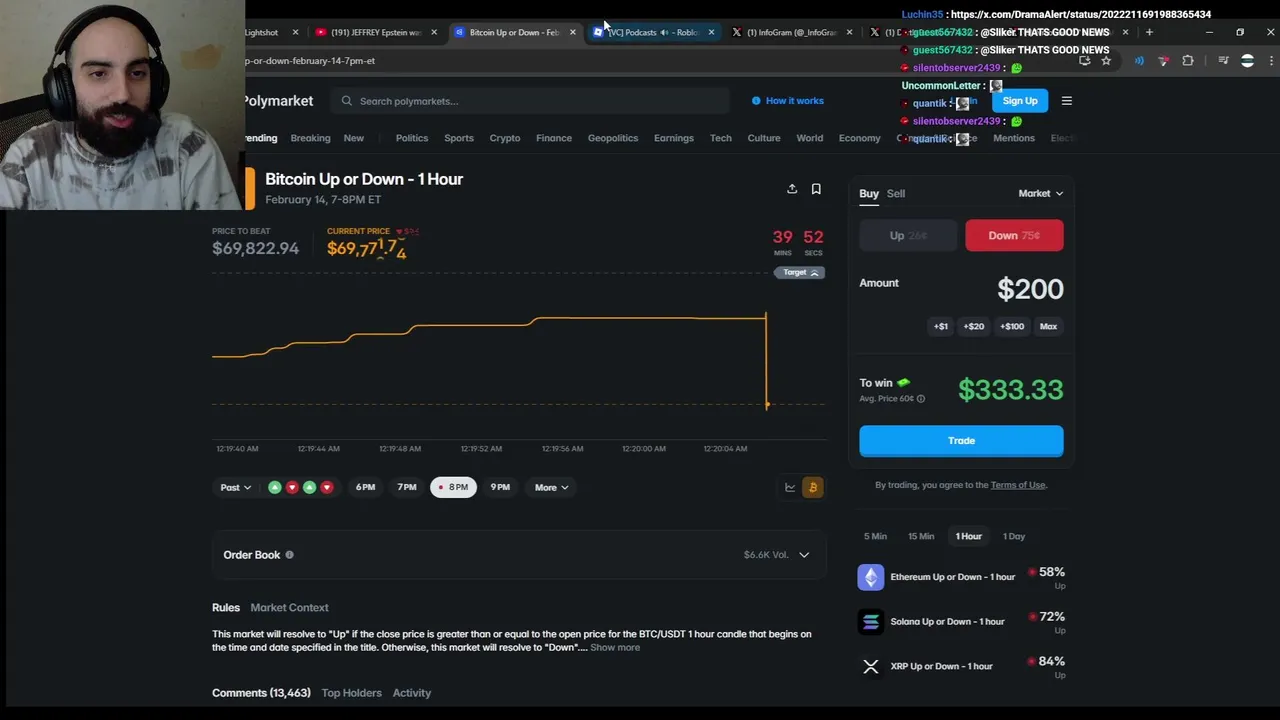Image resolution: width=1280 pixels, height=720 pixels.
Task: Open Solana Up or Down market icon
Action: click(x=871, y=622)
